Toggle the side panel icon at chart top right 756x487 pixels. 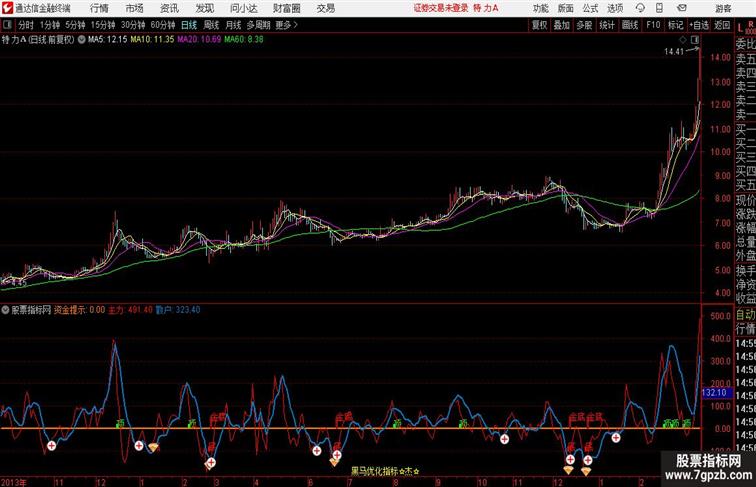click(x=695, y=40)
